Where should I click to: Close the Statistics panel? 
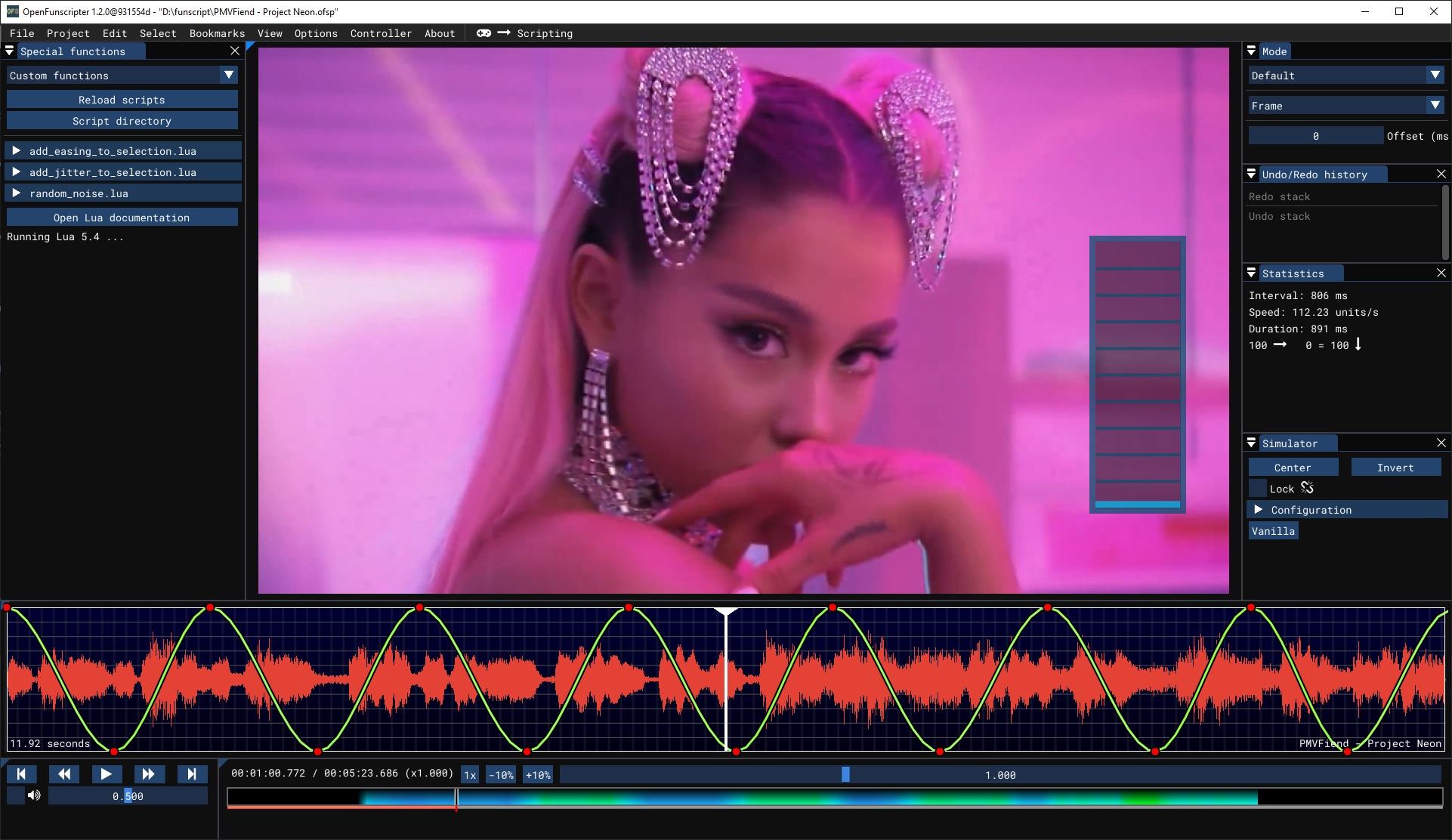click(1441, 273)
